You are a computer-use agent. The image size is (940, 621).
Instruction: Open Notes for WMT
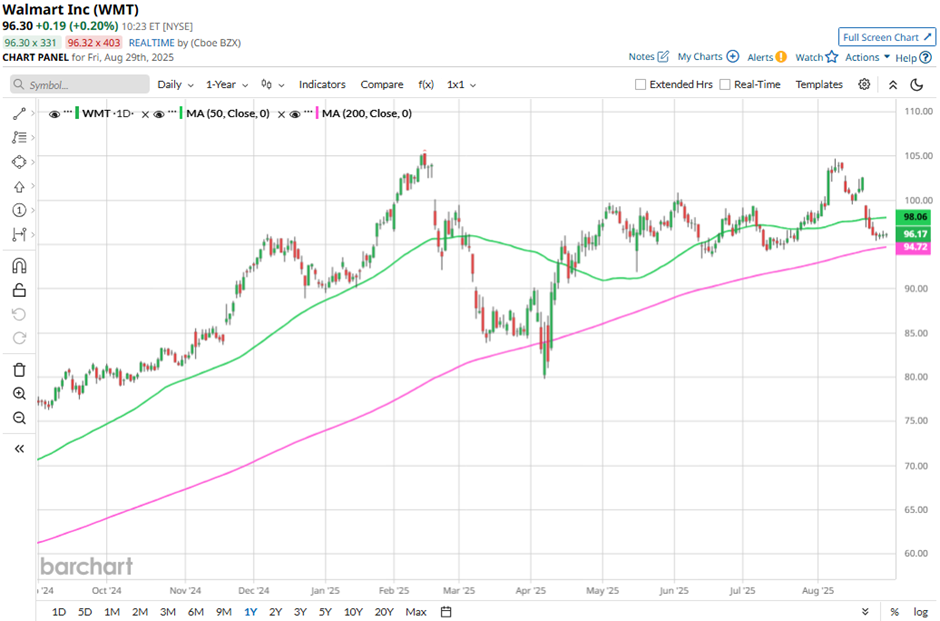[648, 56]
